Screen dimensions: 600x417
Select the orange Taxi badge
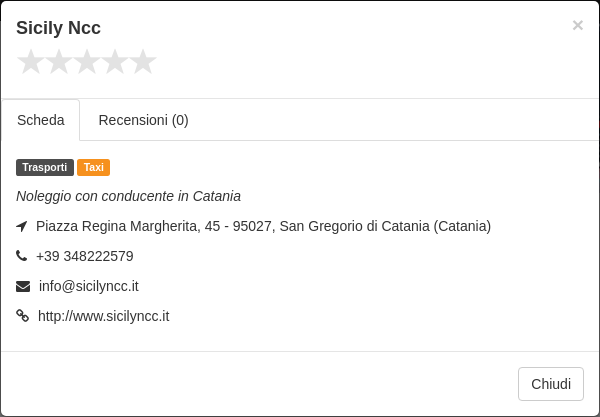(x=93, y=167)
